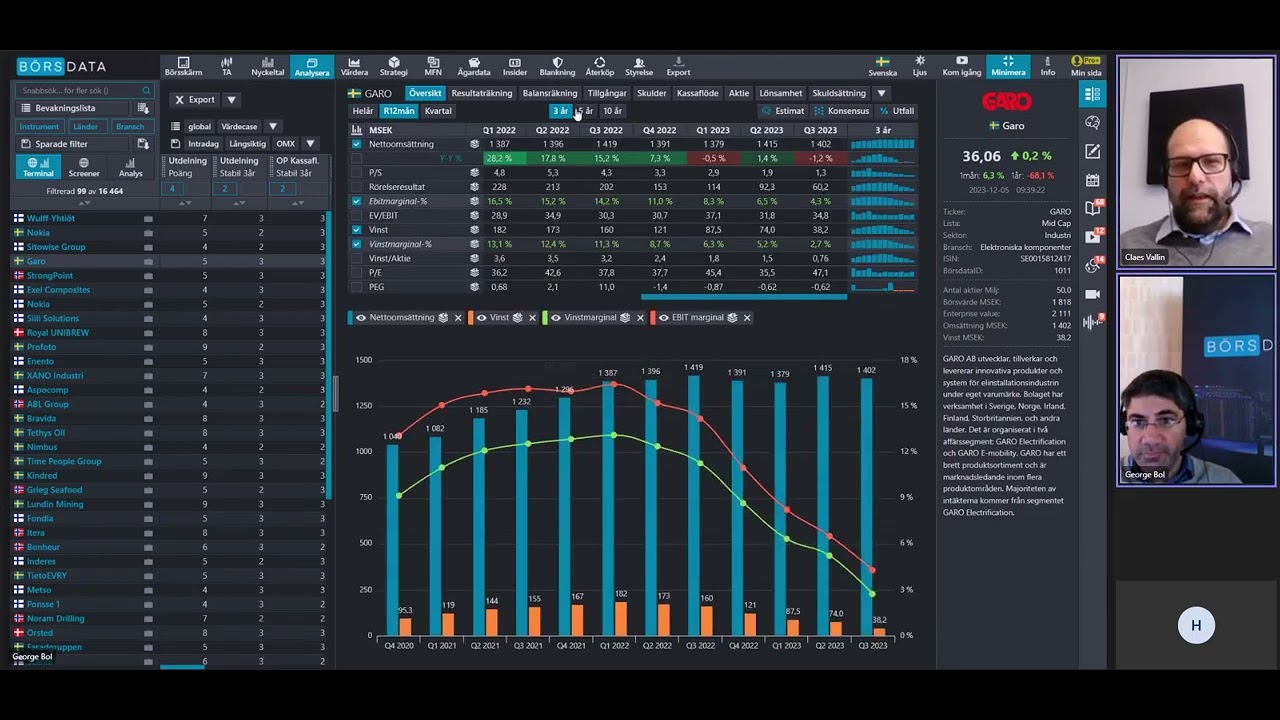
Task: Open the notes edit icon in sidebar
Action: [x=1092, y=151]
